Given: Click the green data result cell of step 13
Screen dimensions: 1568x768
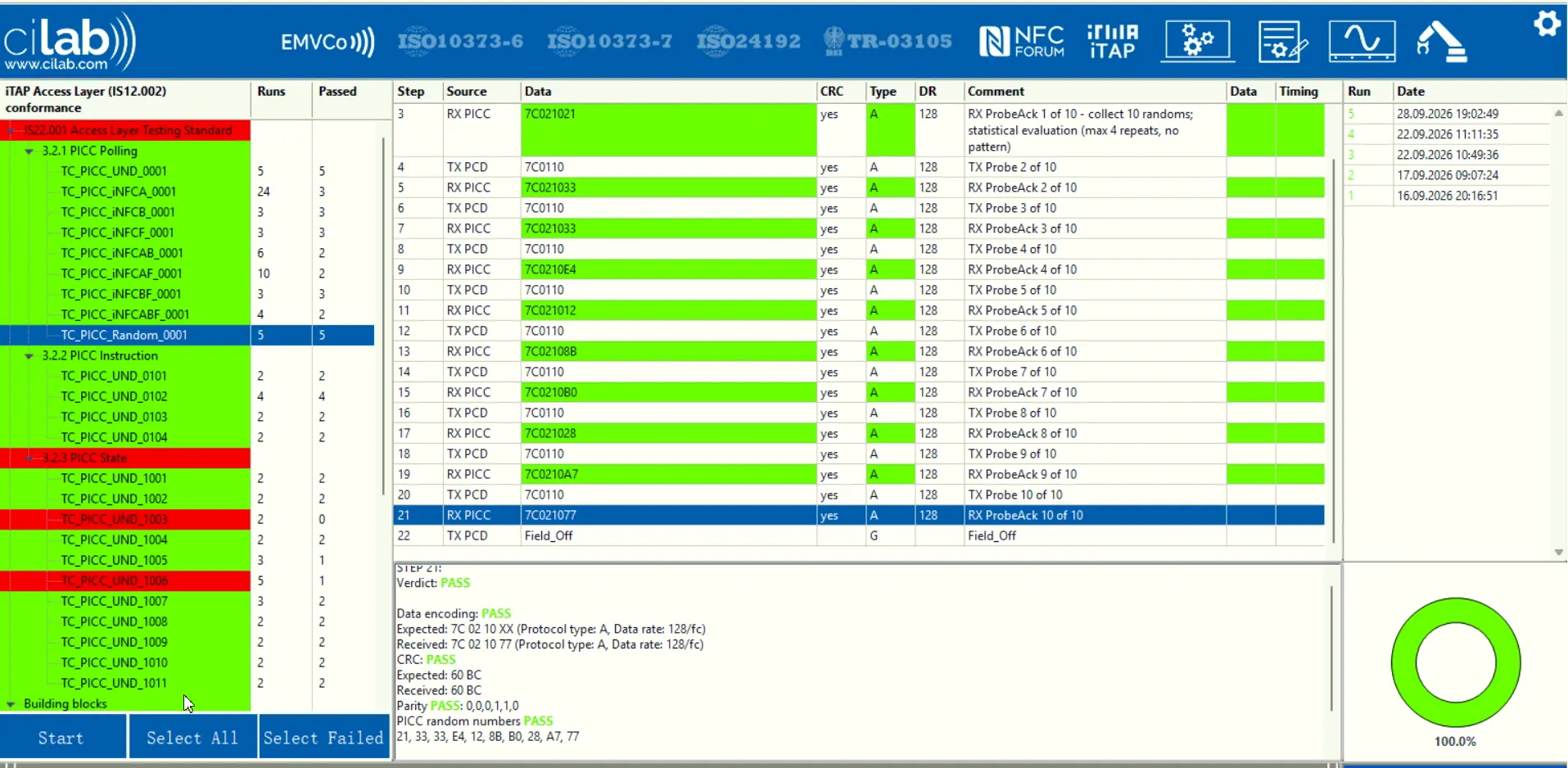Looking at the screenshot, I should tap(1250, 351).
